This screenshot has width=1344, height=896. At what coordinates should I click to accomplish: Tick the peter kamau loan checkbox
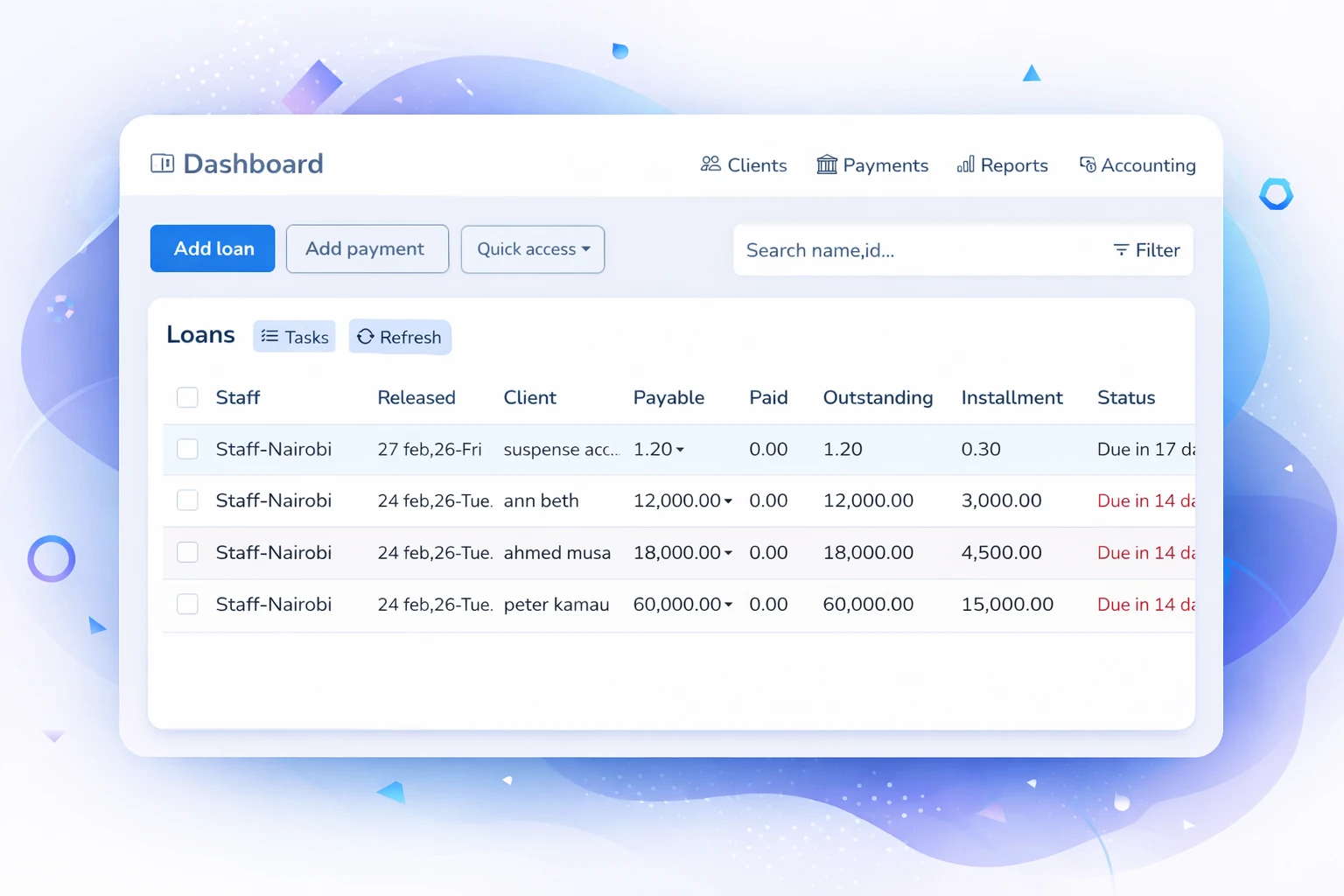pos(187,605)
